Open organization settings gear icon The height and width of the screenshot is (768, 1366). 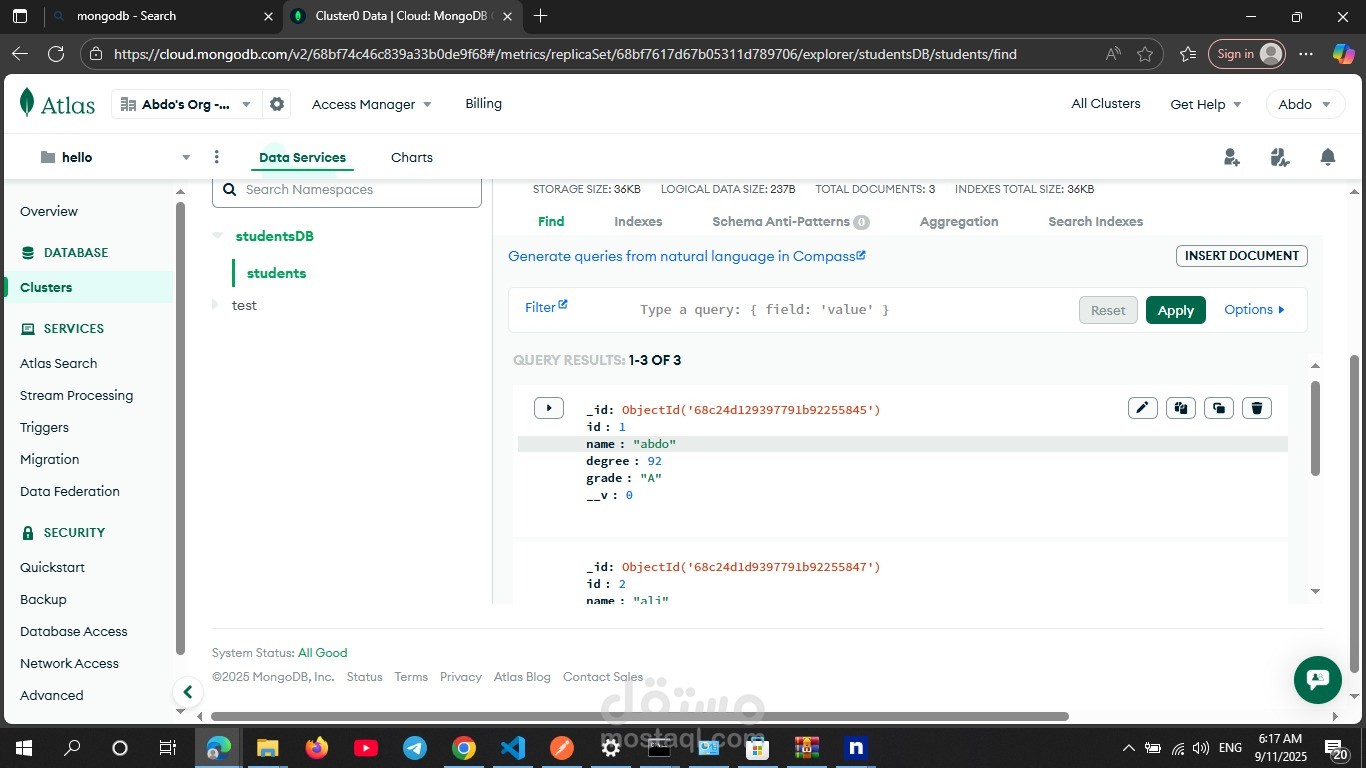(277, 104)
